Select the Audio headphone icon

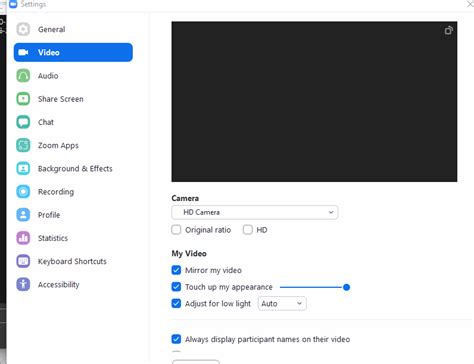[23, 76]
